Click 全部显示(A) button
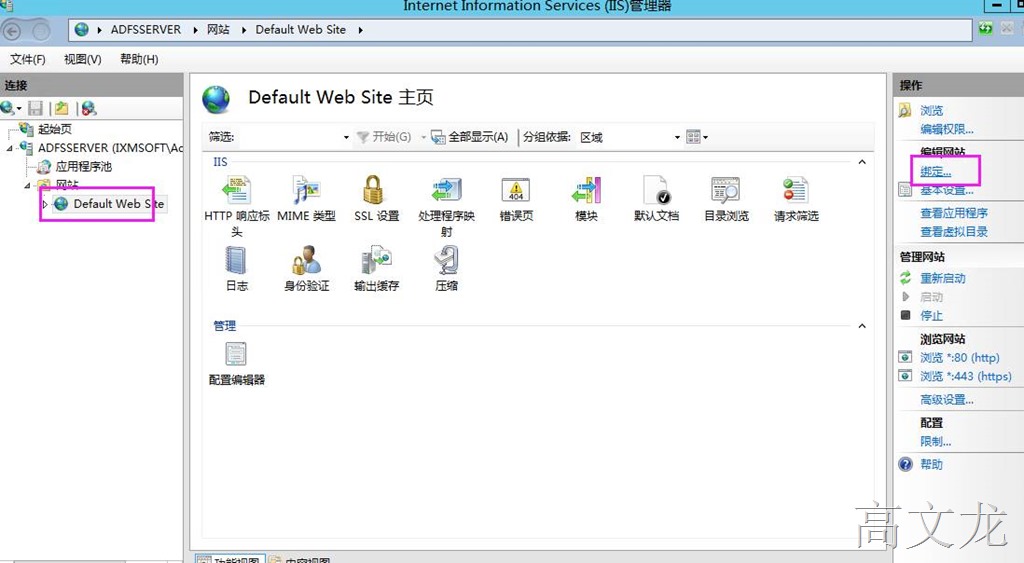 point(470,137)
